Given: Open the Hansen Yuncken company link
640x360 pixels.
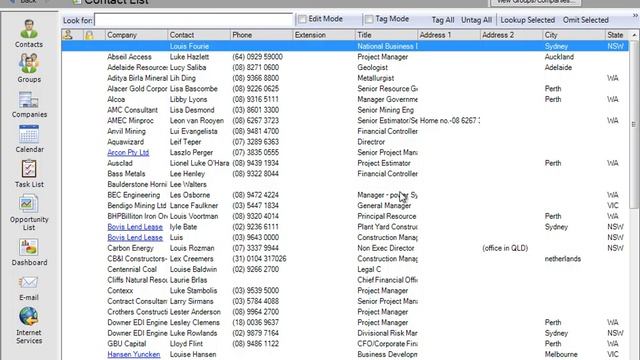Looking at the screenshot, I should (x=133, y=354).
